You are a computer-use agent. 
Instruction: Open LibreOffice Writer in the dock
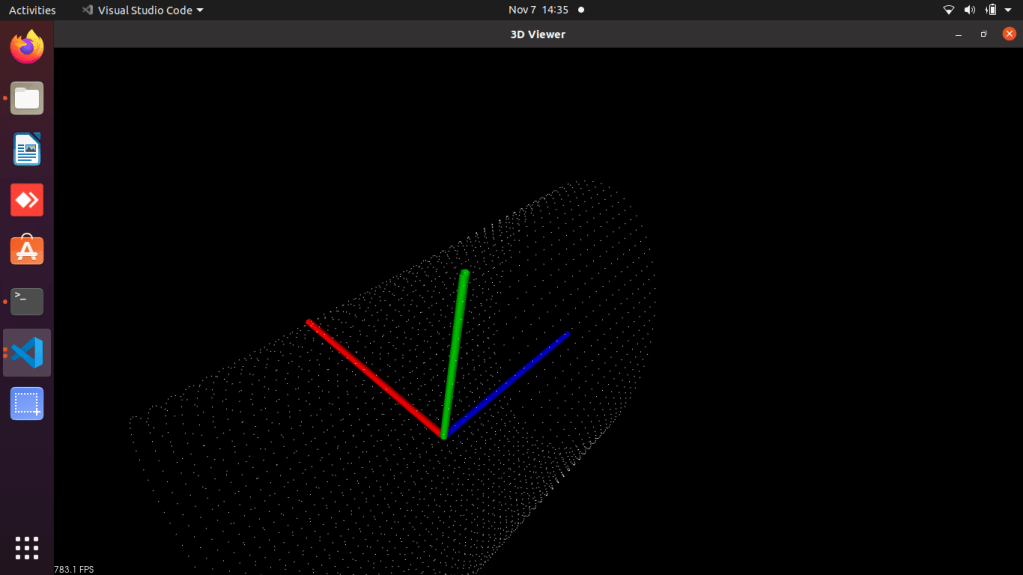27,149
